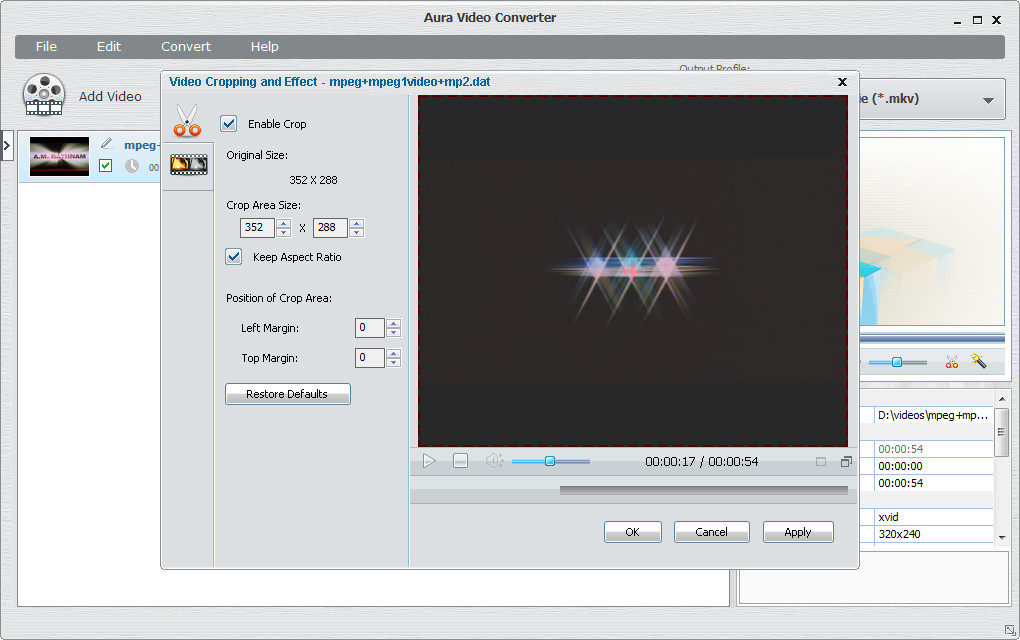Click the Add Video film reel icon
The height and width of the screenshot is (640, 1020).
click(44, 96)
